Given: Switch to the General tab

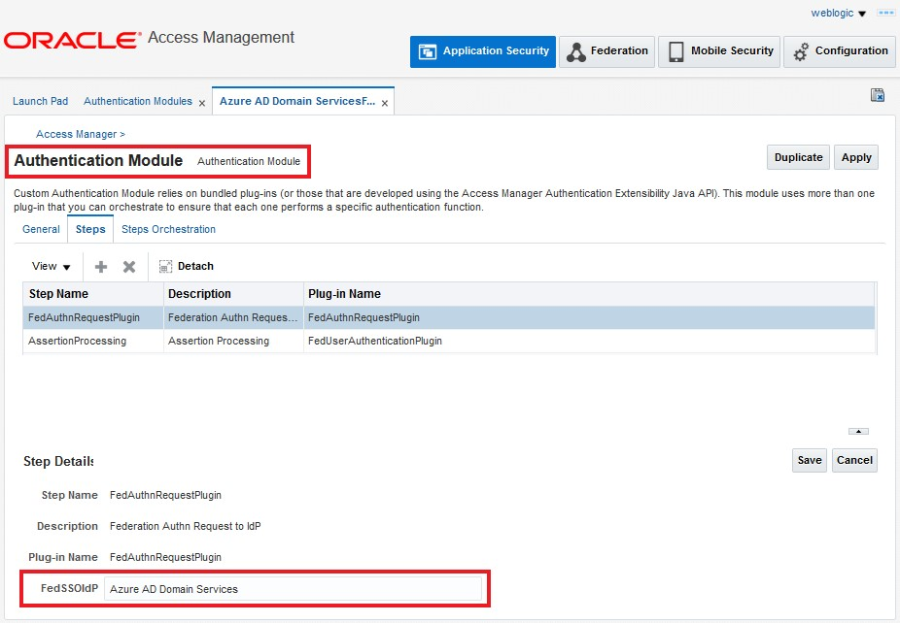Looking at the screenshot, I should coord(41,230).
